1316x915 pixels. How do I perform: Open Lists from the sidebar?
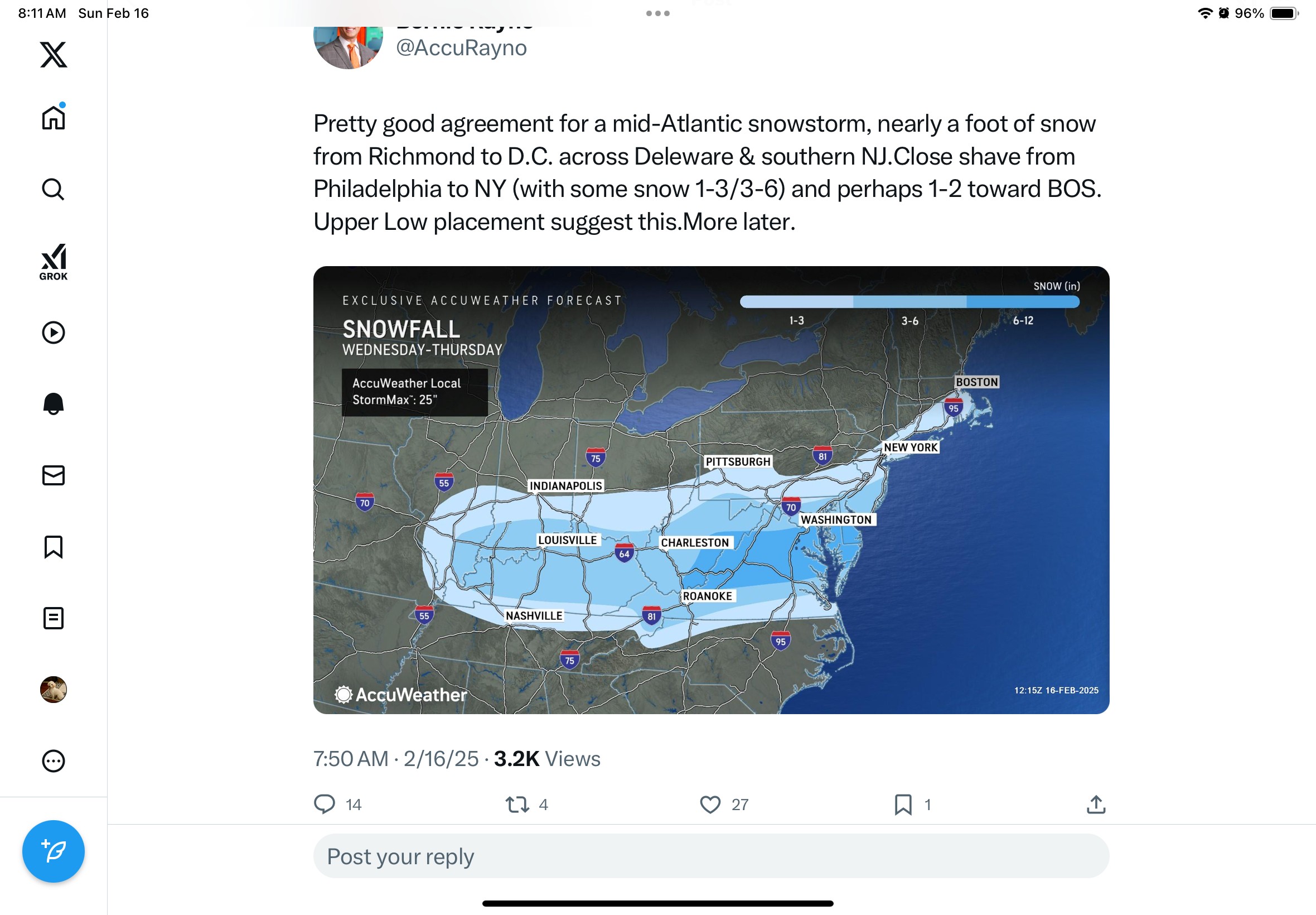(54, 618)
